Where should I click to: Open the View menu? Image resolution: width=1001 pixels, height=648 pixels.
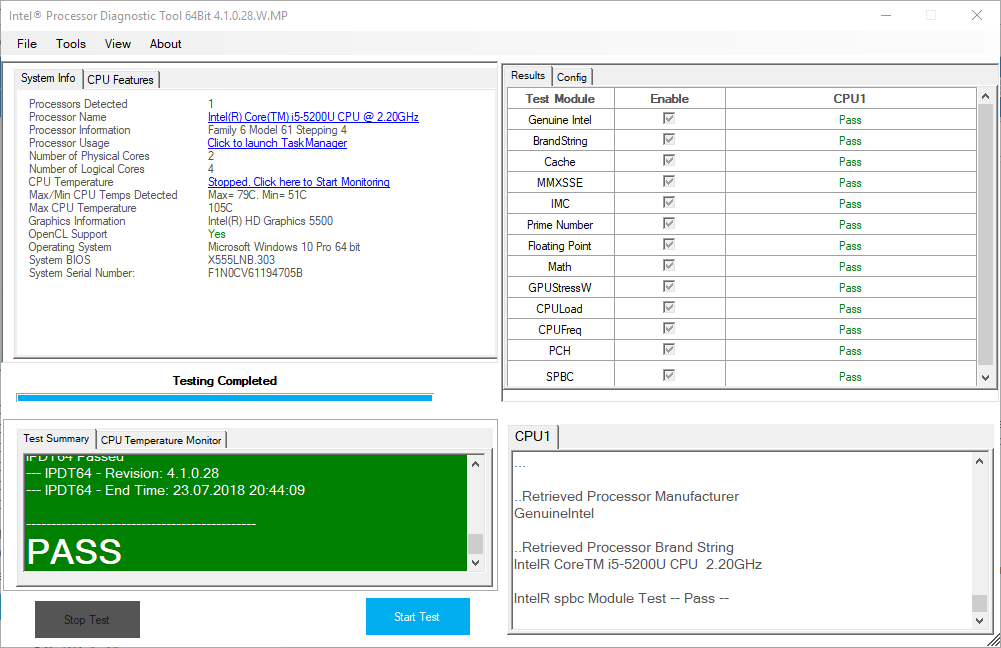[x=117, y=44]
